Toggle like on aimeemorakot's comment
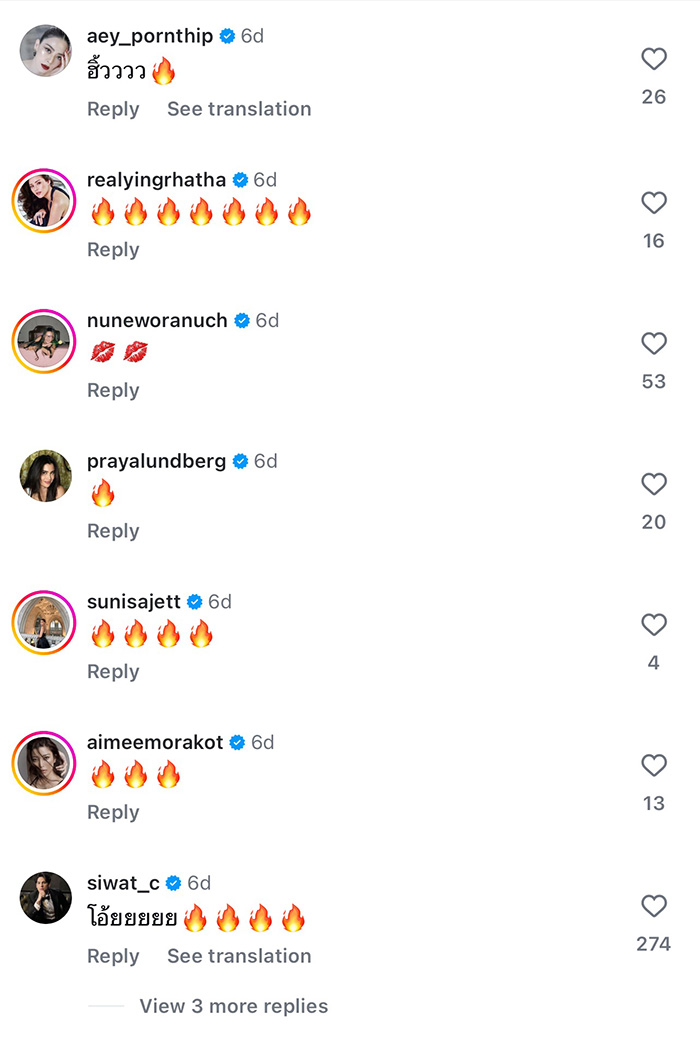The width and height of the screenshot is (700, 1045). (x=654, y=766)
